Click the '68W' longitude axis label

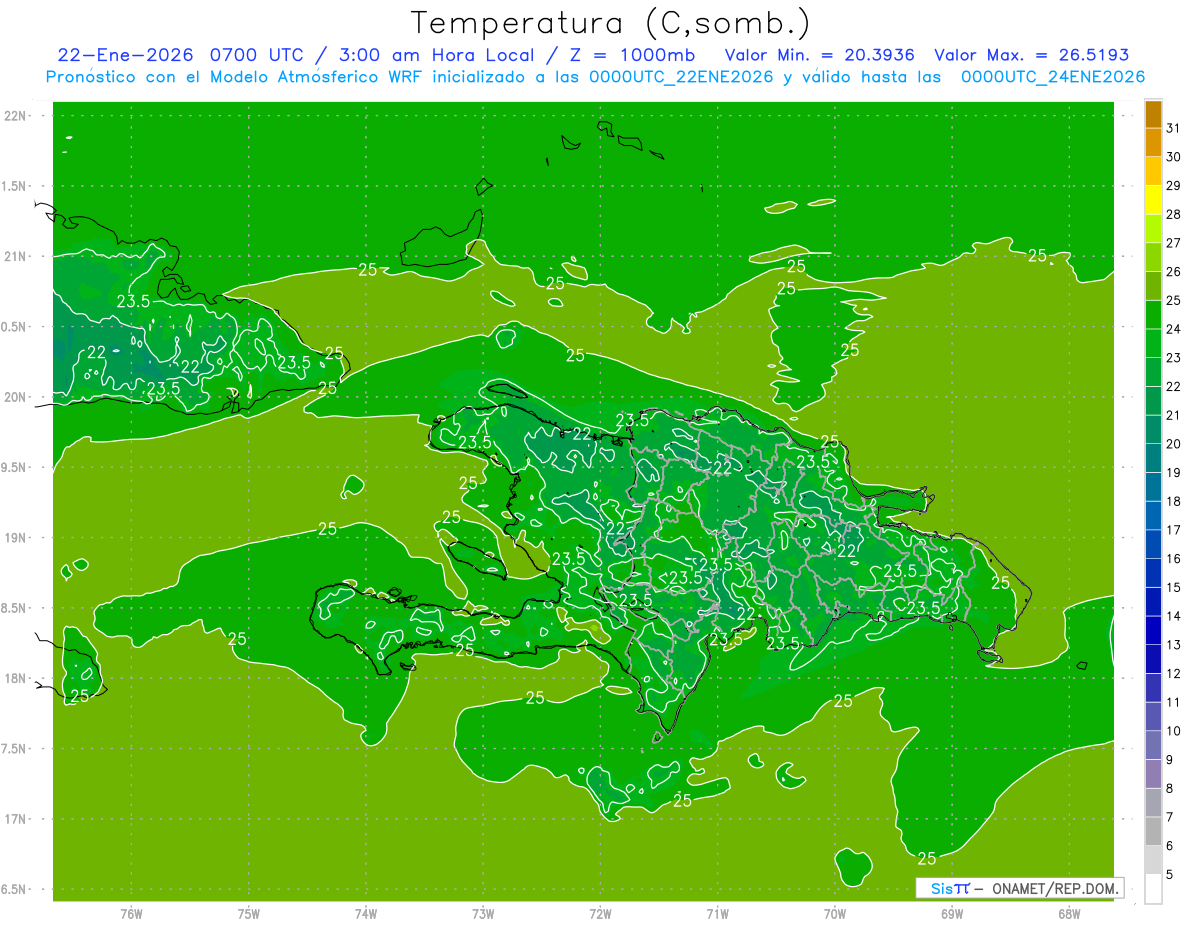1069,913
